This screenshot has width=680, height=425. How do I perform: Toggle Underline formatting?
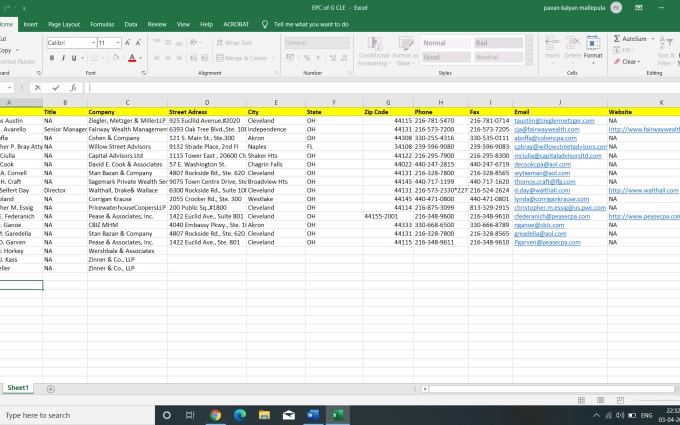coord(74,58)
